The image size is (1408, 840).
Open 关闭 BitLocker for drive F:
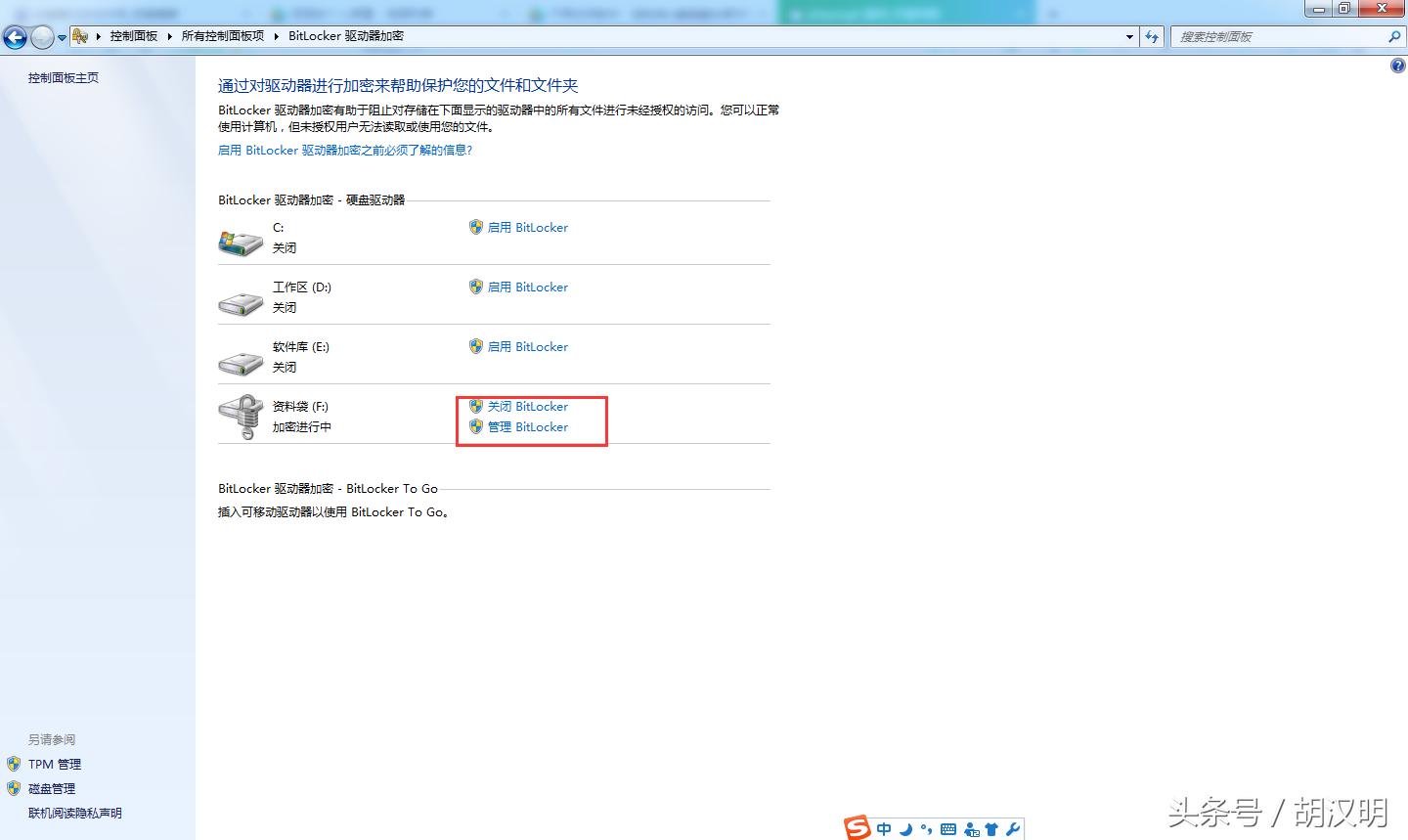pyautogui.click(x=528, y=406)
